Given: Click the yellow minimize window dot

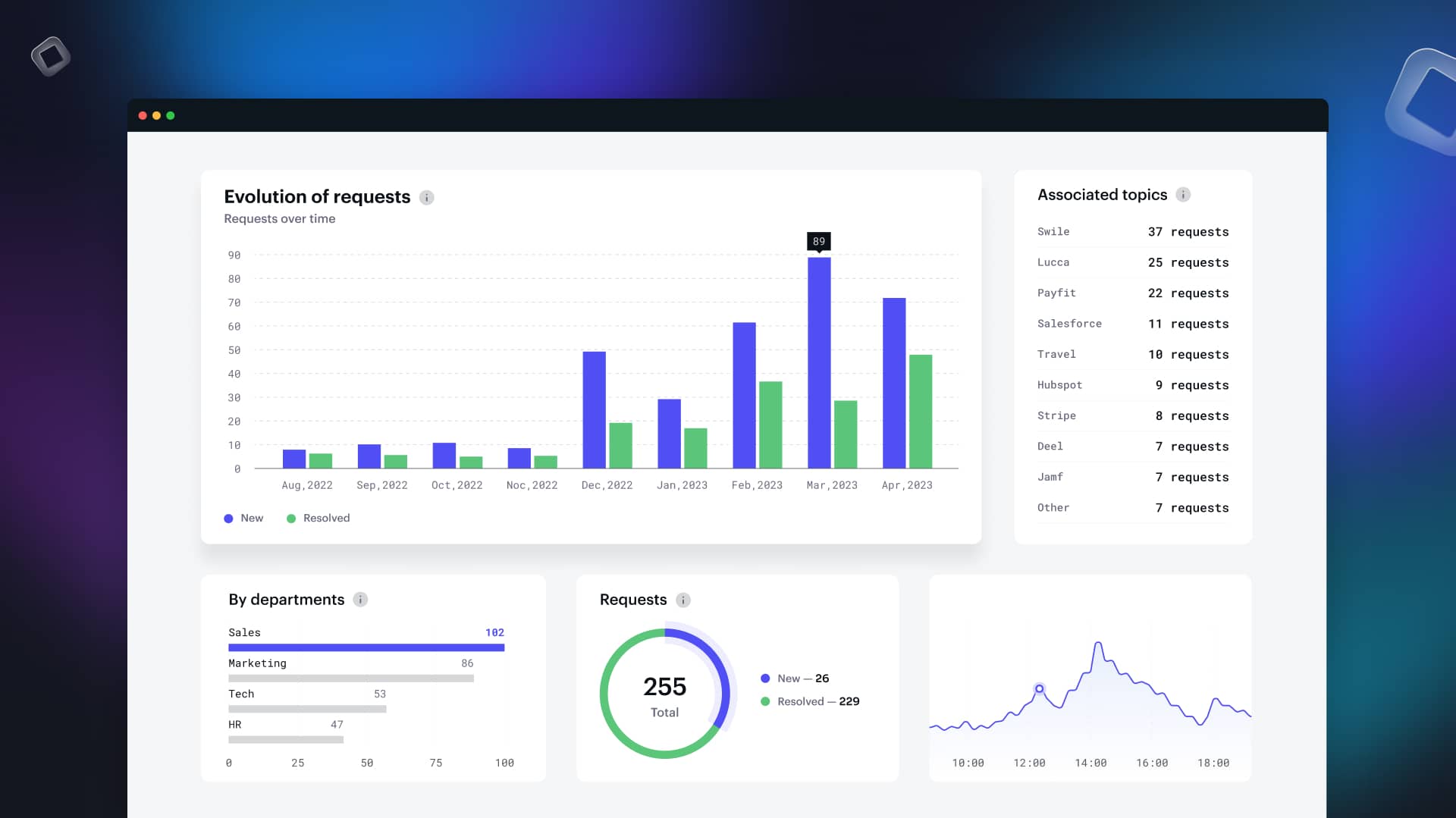Looking at the screenshot, I should pyautogui.click(x=156, y=116).
